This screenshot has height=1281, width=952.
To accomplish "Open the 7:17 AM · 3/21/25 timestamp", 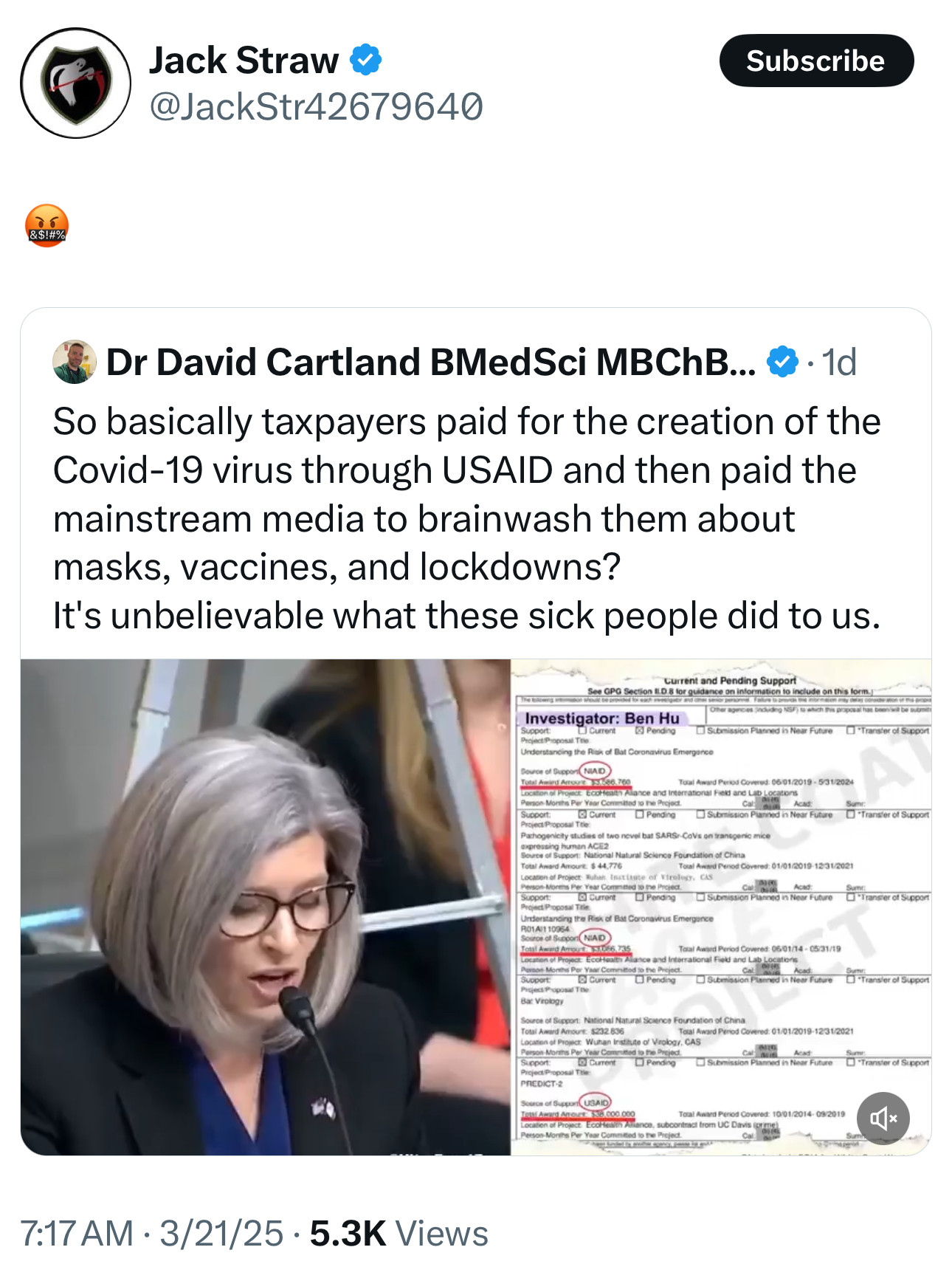I will (151, 1234).
